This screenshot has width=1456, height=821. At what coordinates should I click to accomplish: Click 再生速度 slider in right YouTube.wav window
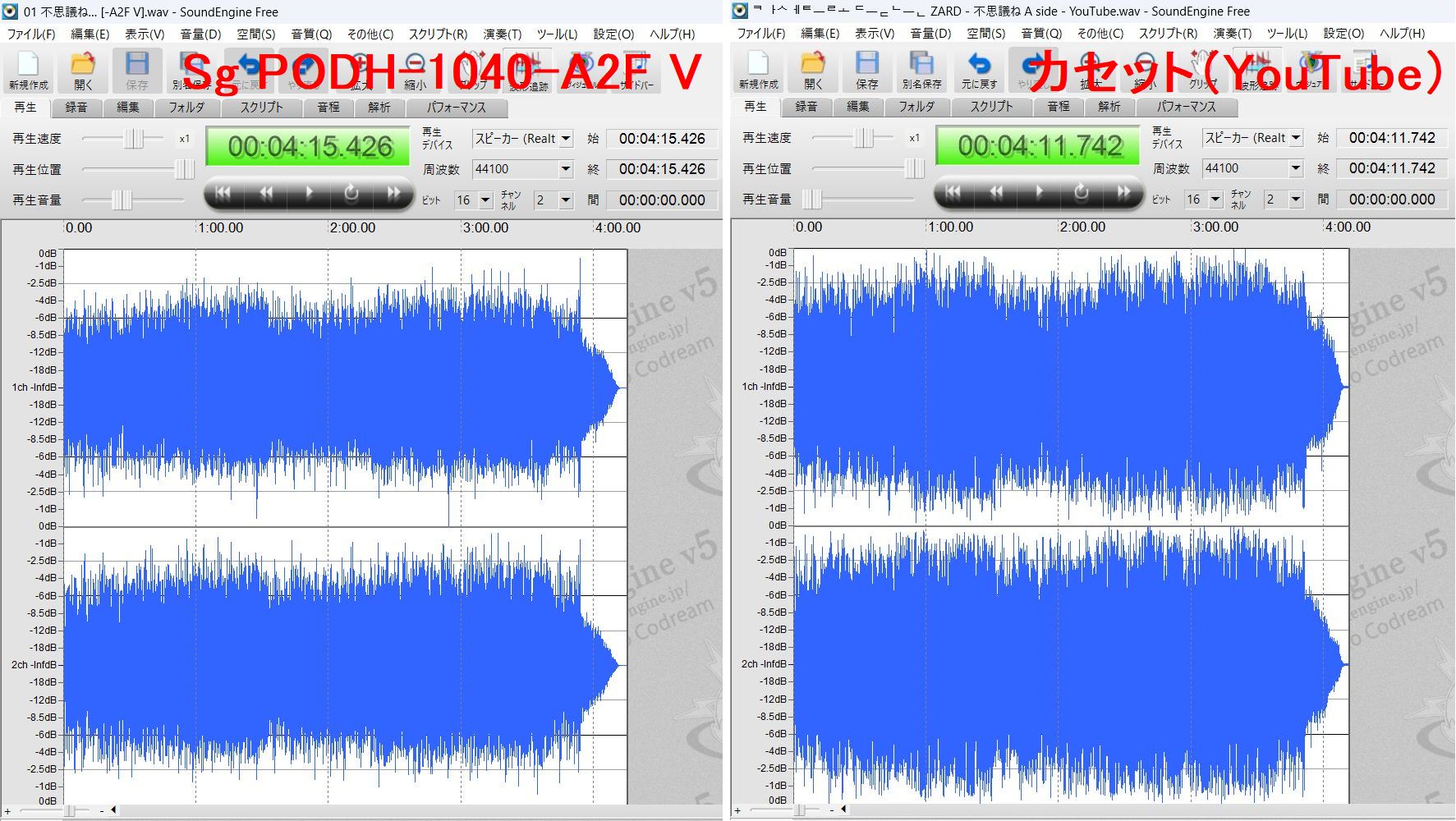853,138
